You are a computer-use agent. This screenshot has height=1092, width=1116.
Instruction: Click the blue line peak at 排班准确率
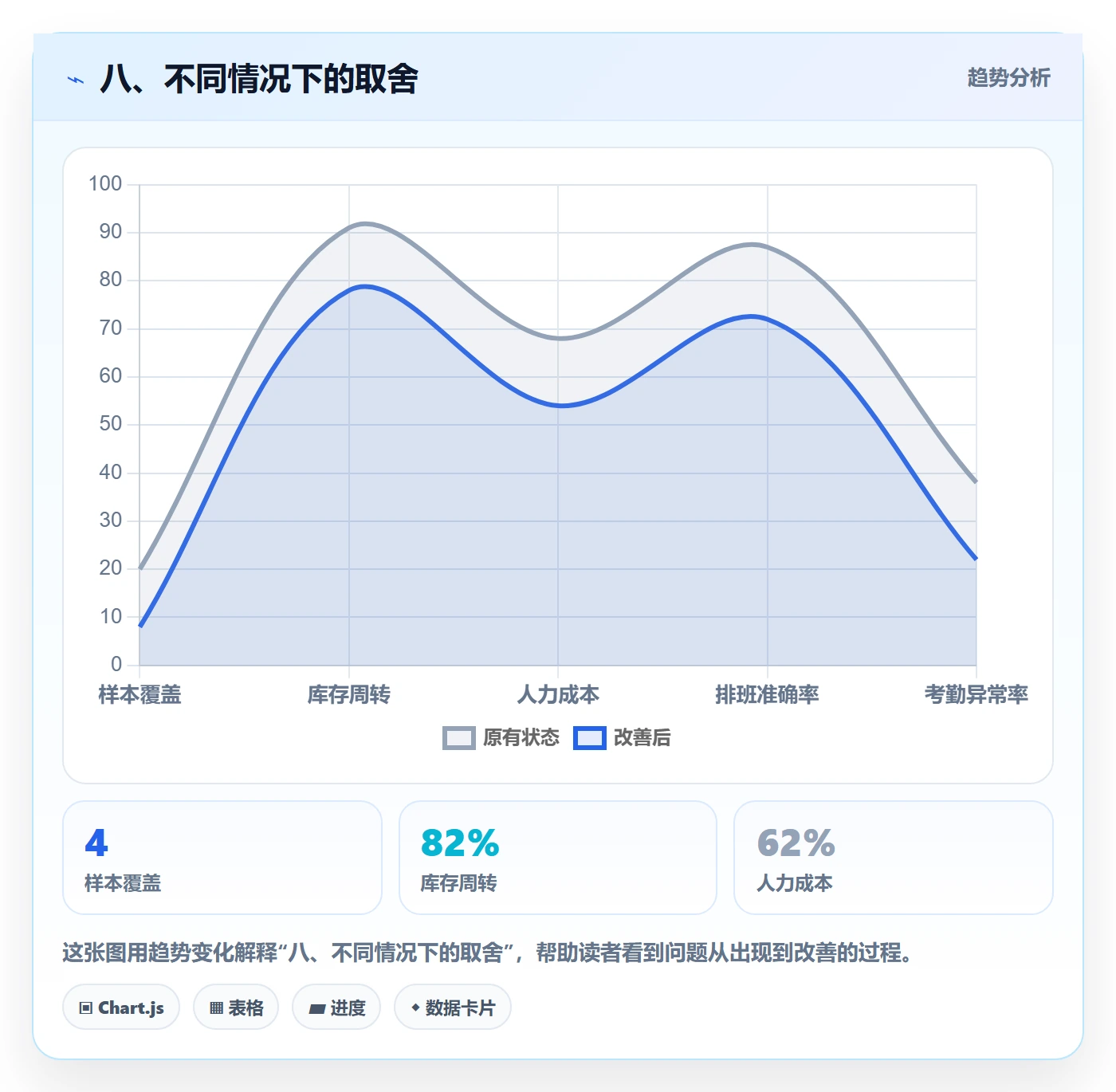click(x=753, y=316)
